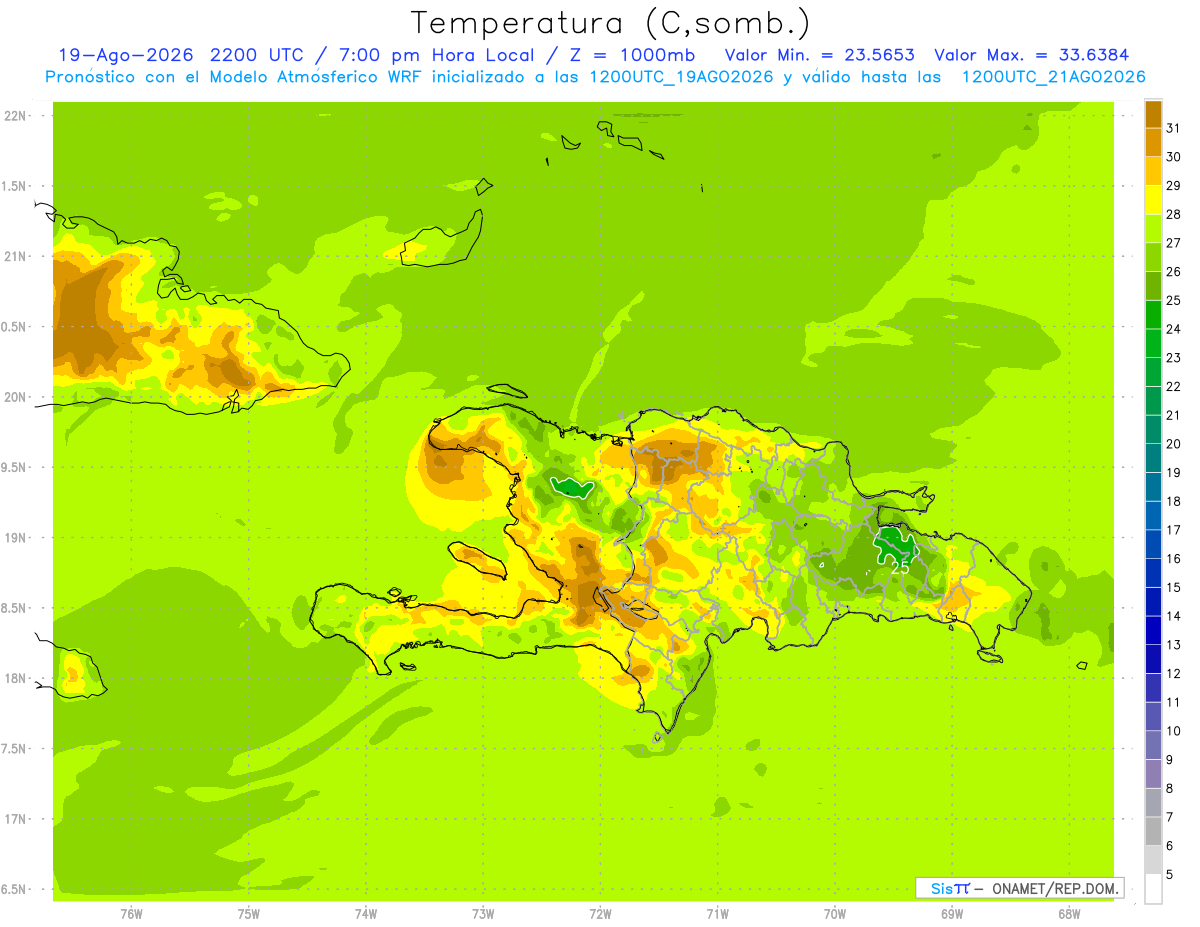This screenshot has height=927, width=1200.
Task: Click the white "25" contour label on the map
Action: tap(900, 566)
